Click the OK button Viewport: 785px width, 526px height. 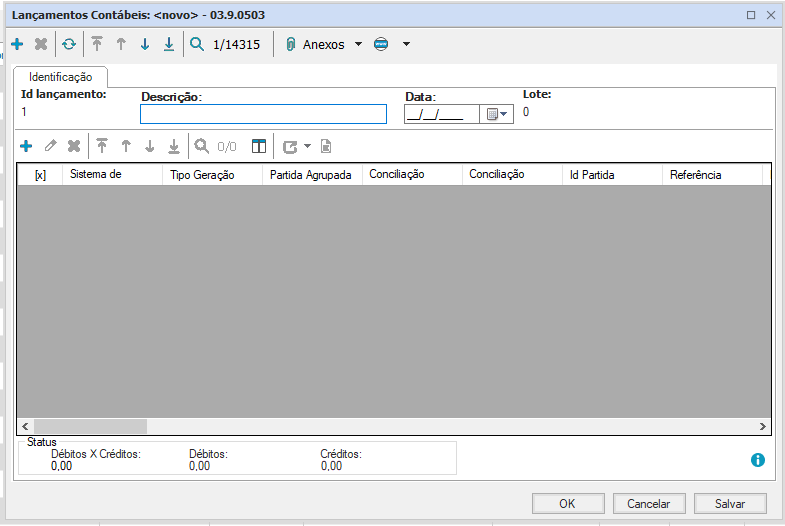pos(568,503)
